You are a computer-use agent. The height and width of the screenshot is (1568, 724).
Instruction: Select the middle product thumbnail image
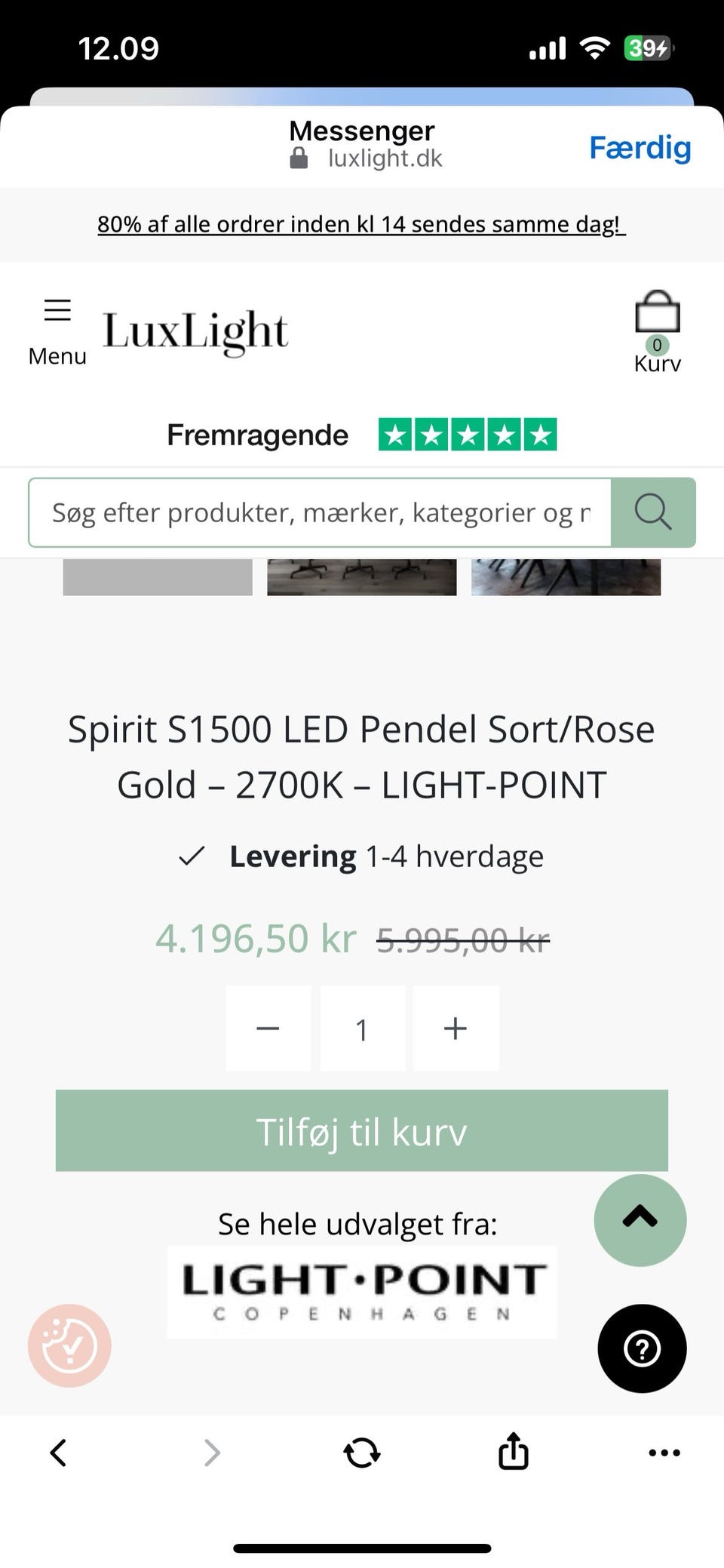tap(362, 577)
